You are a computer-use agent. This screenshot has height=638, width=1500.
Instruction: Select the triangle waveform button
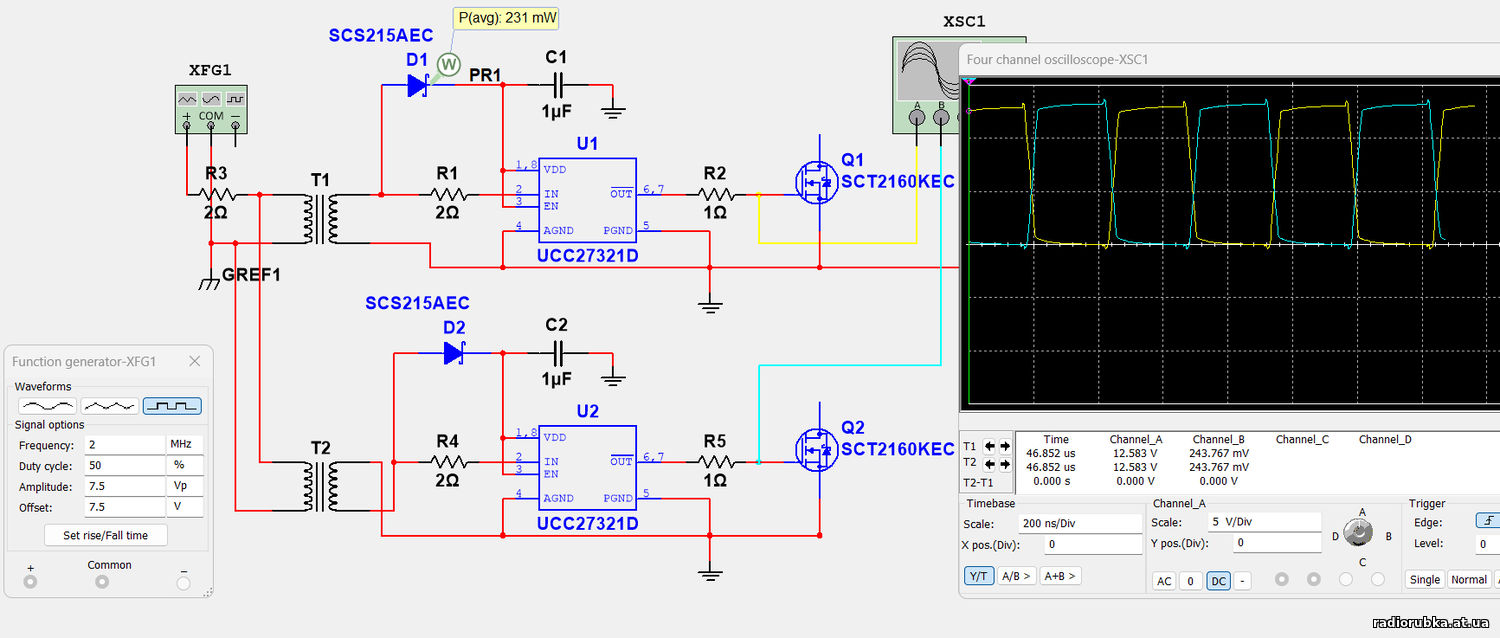pos(110,406)
